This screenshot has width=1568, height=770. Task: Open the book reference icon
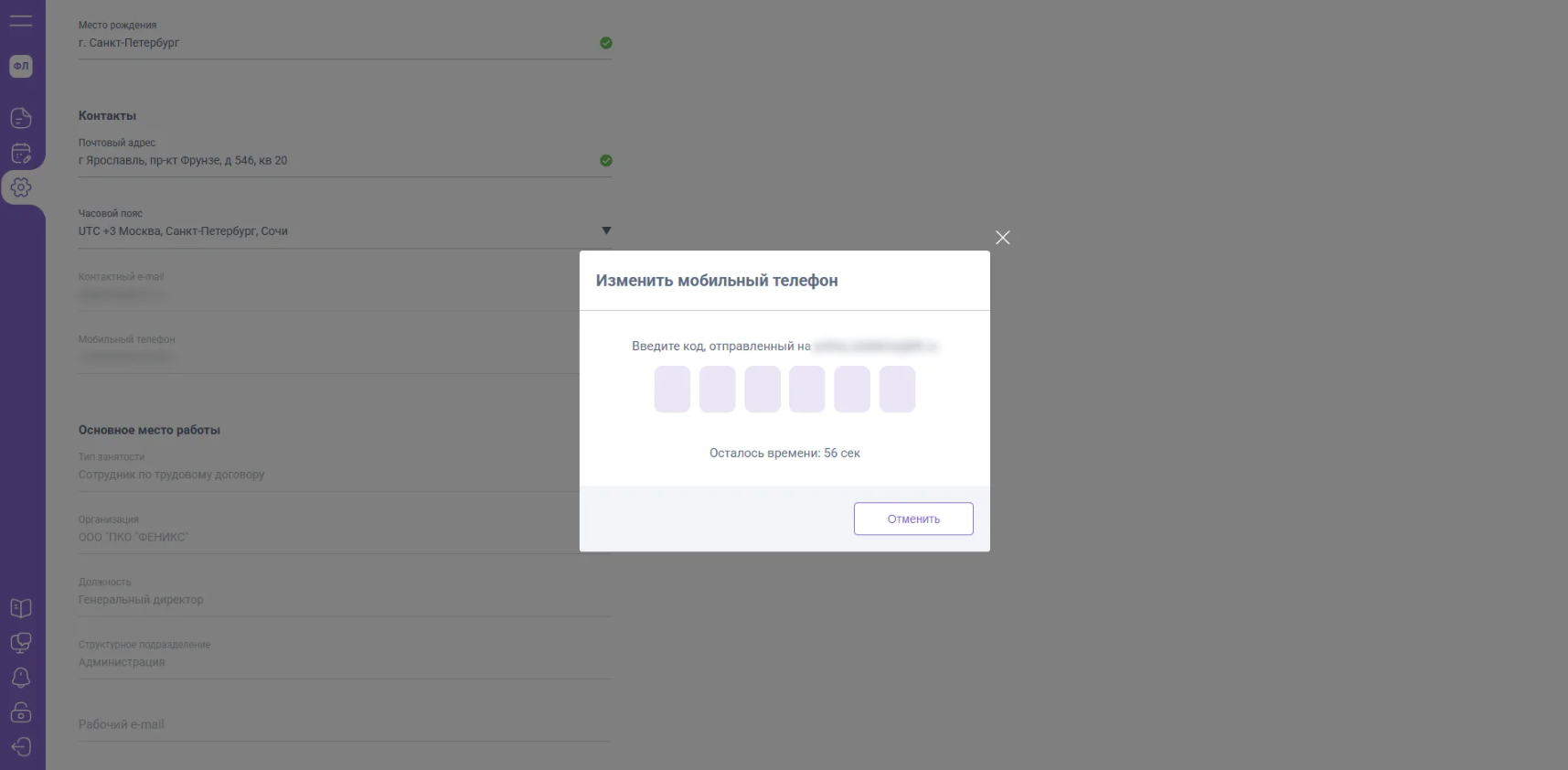21,608
